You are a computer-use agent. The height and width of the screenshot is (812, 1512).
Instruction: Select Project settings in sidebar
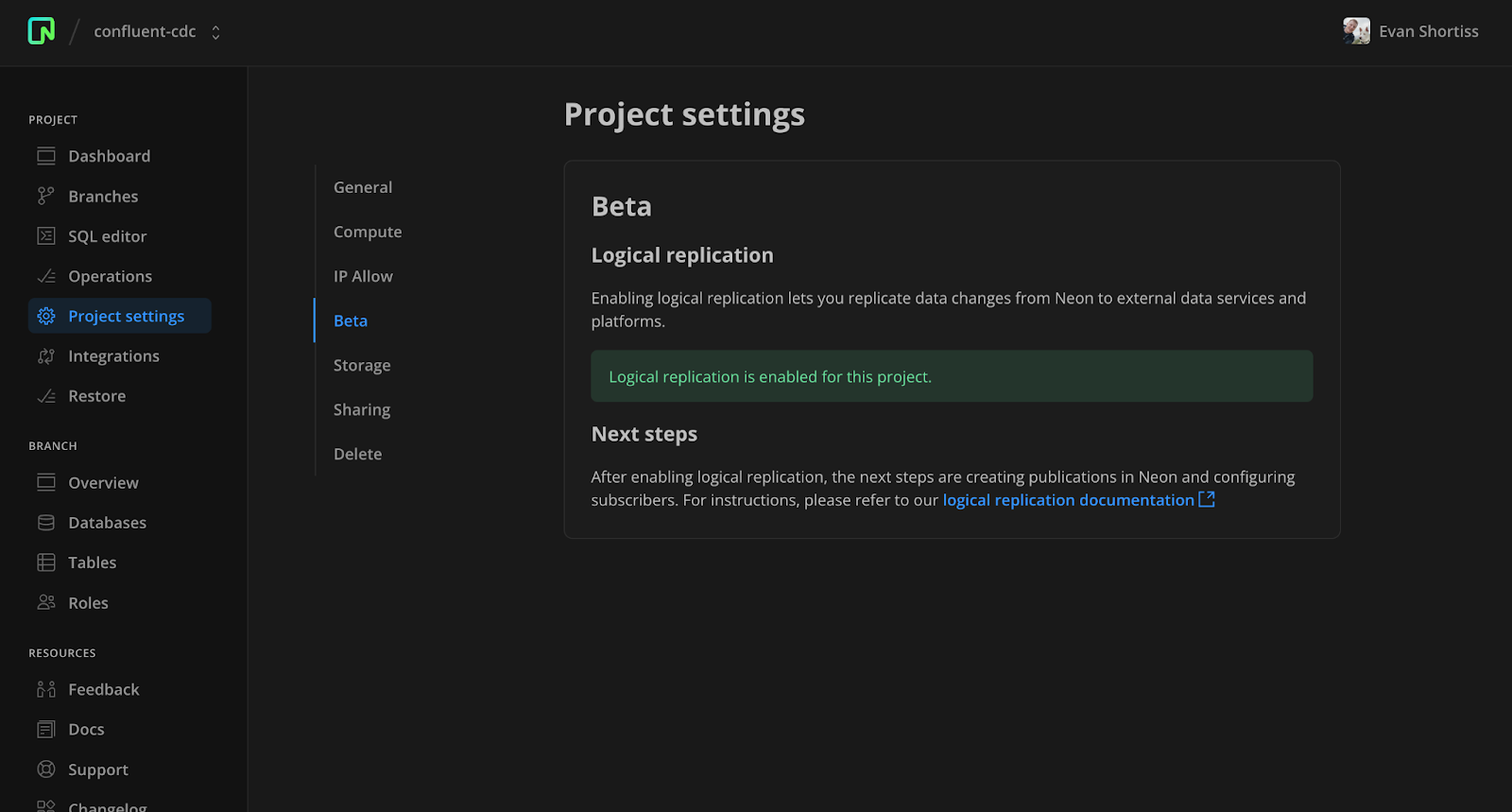120,316
